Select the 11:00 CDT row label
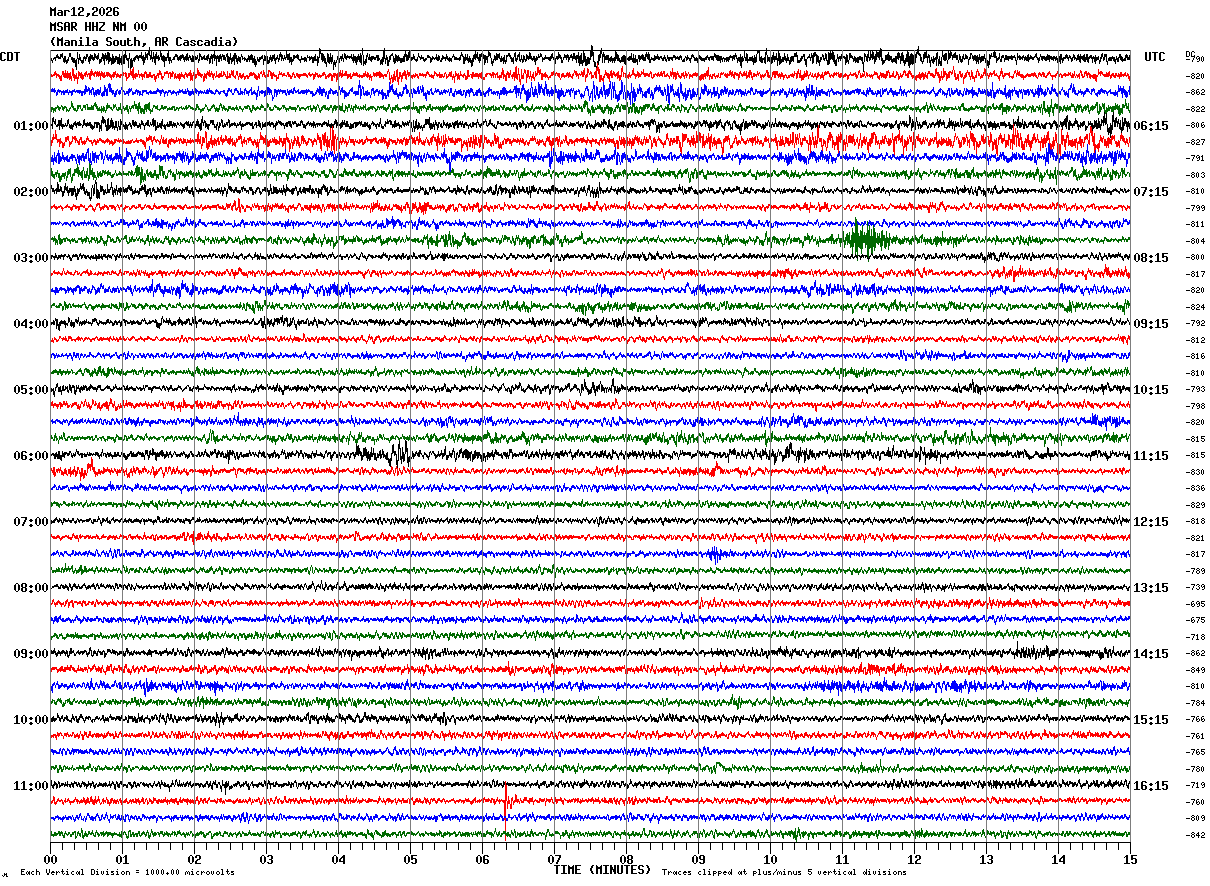This screenshot has width=1210, height=886. [31, 786]
